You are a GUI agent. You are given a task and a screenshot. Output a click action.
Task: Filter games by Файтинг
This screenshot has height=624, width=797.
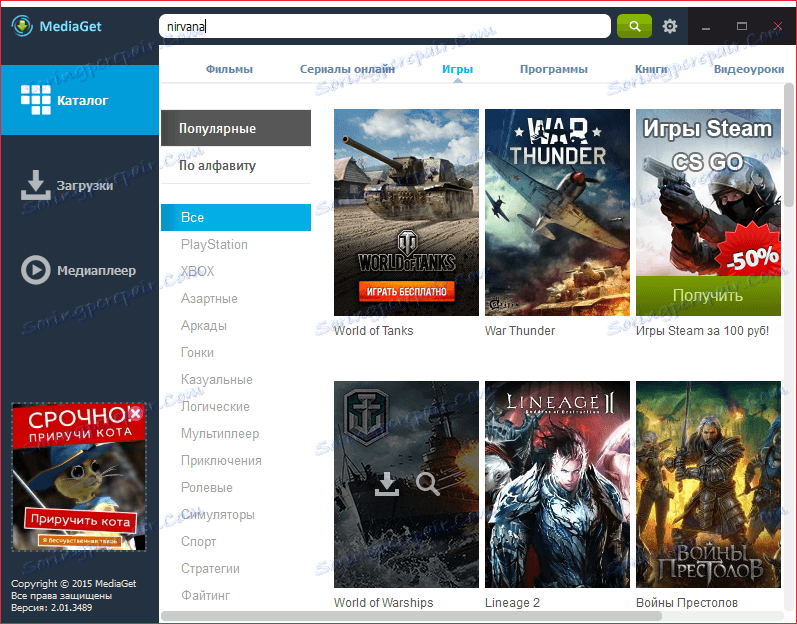[205, 596]
